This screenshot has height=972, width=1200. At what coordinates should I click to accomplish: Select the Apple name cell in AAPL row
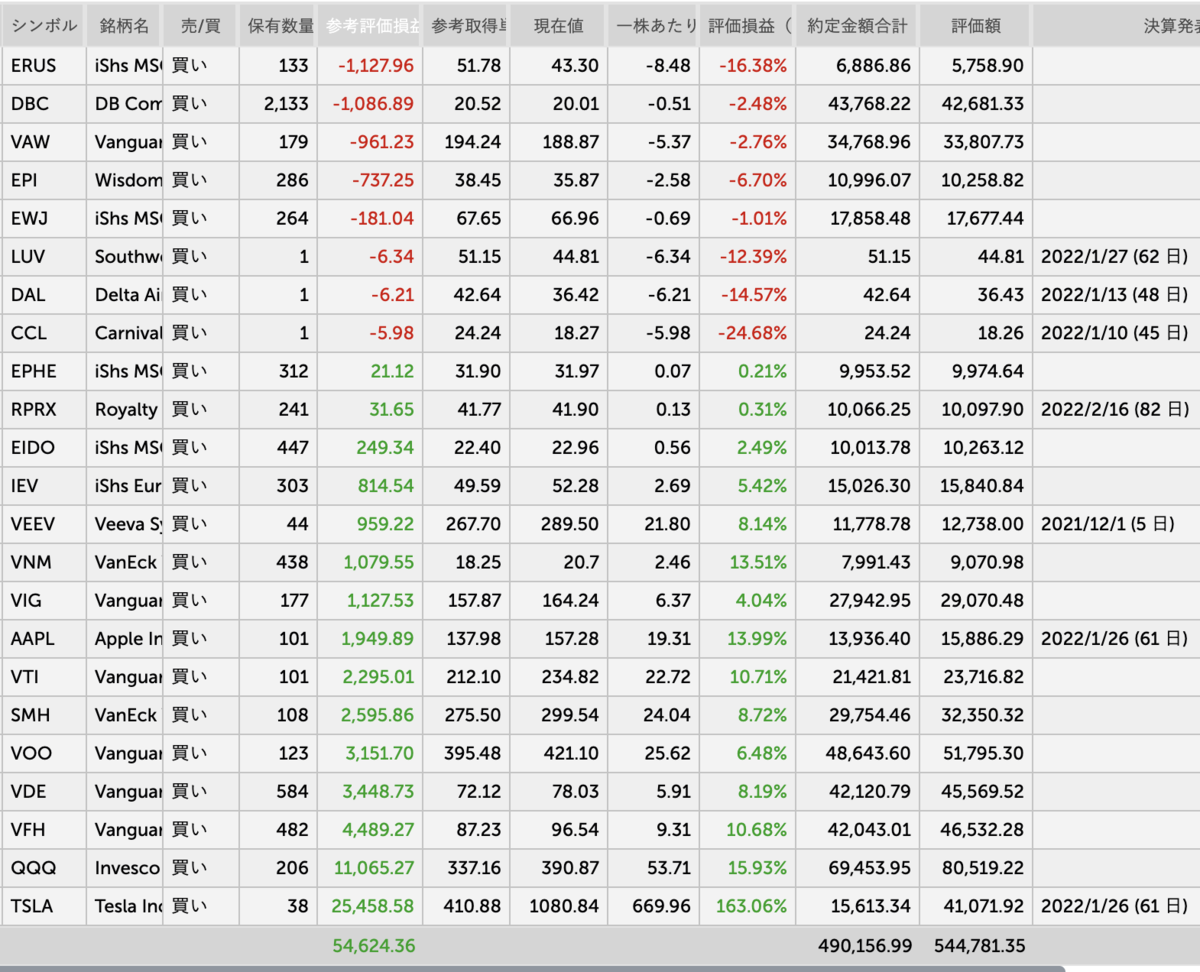pyautogui.click(x=124, y=638)
